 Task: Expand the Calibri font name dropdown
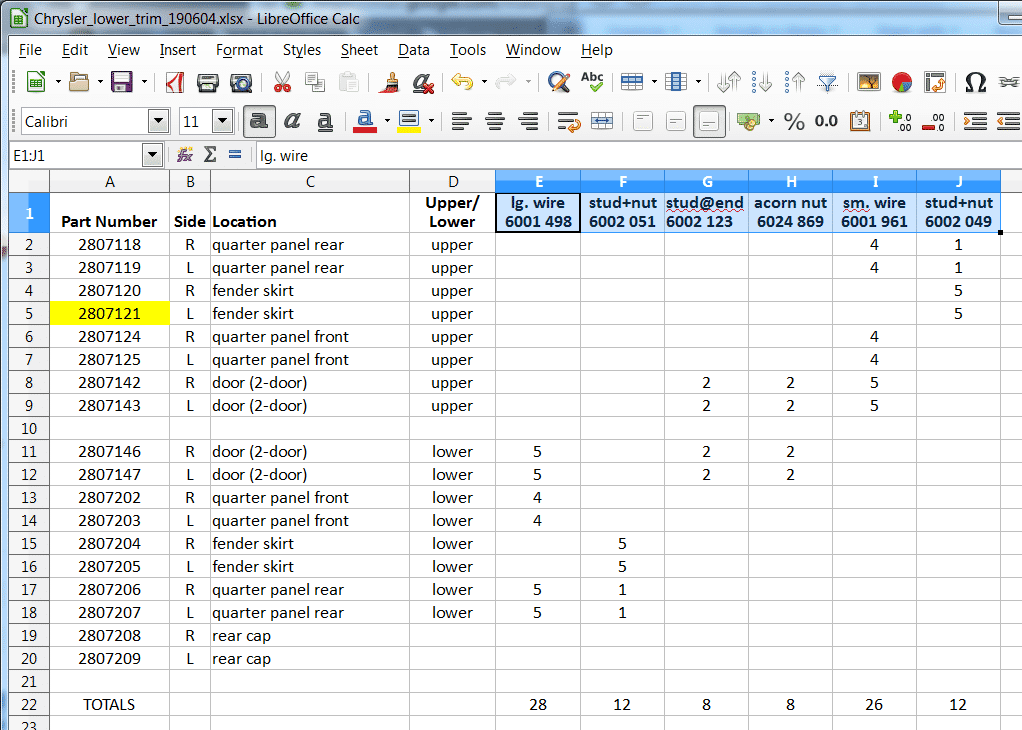(x=158, y=122)
